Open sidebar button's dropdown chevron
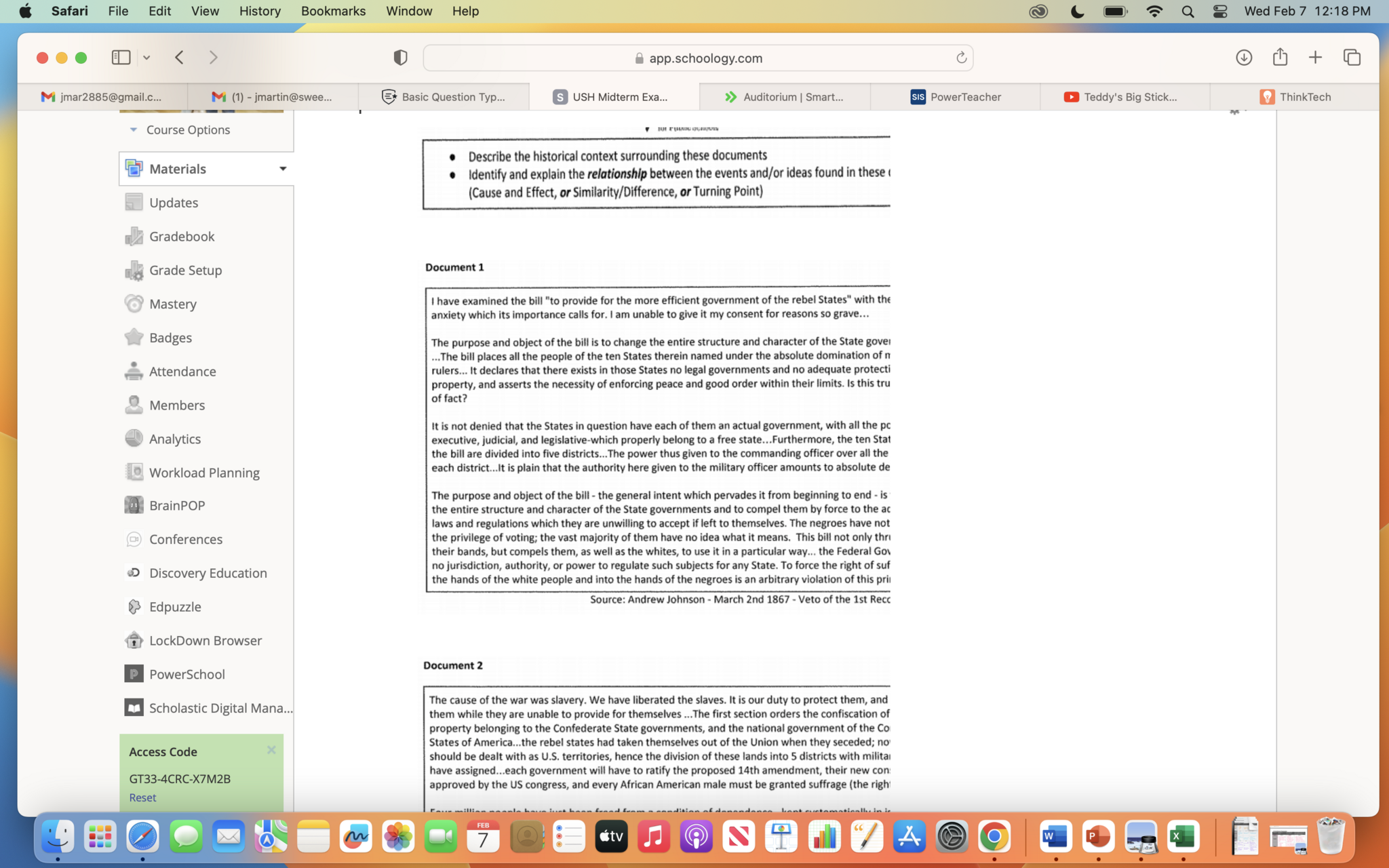This screenshot has width=1389, height=868. click(146, 58)
